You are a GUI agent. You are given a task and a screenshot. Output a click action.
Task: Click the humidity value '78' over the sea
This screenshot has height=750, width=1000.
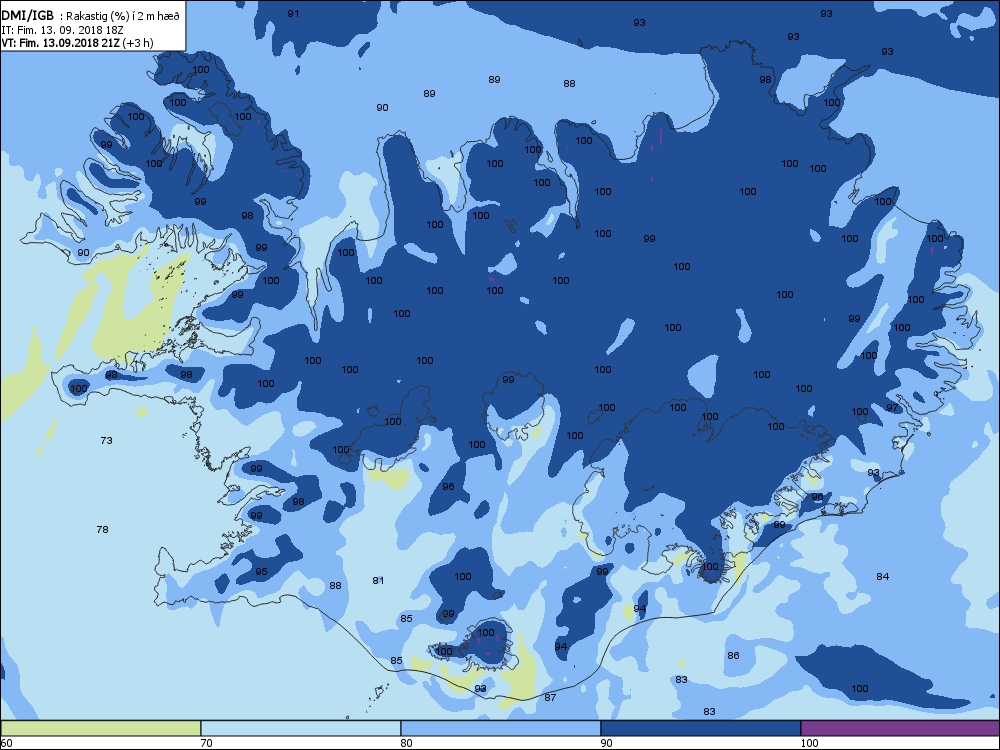point(102,529)
